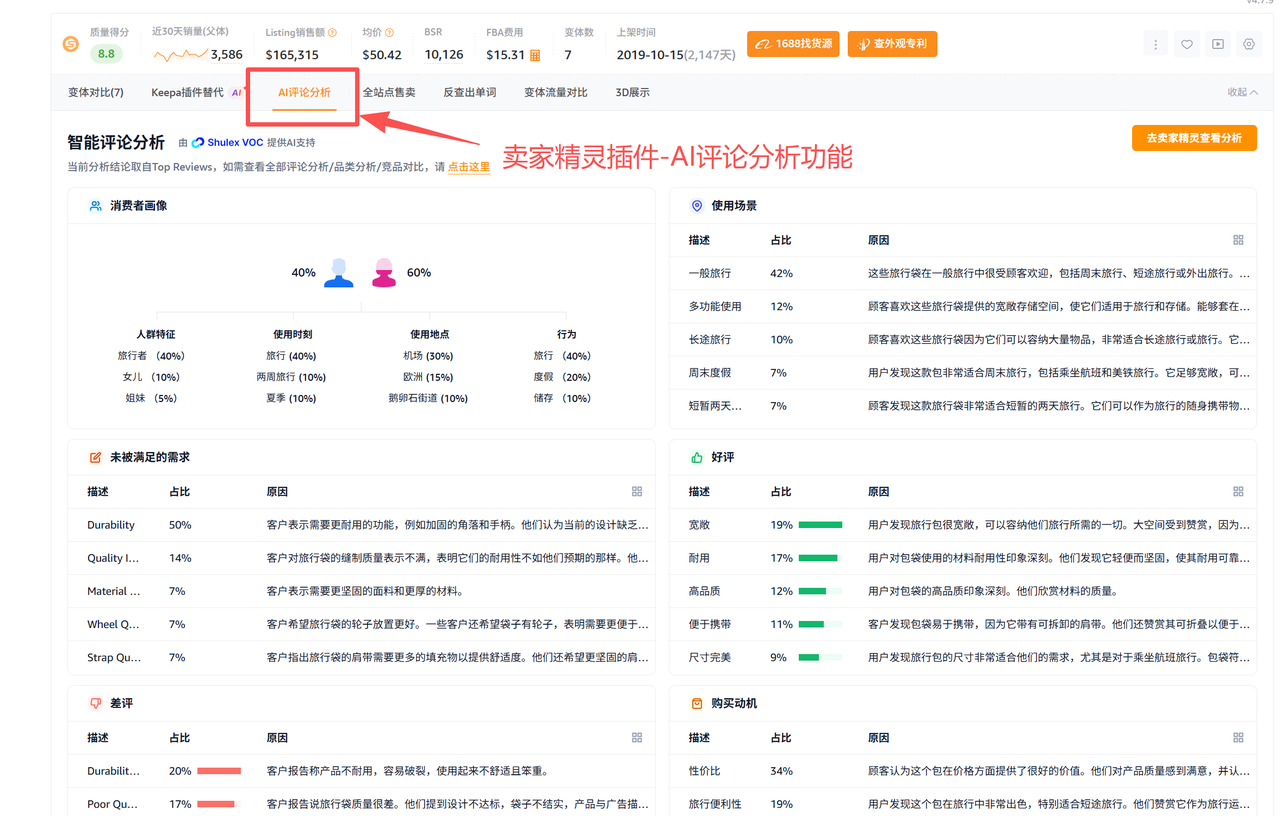The image size is (1280, 816).
Task: Click the 去卖家精灵查看分析 button
Action: [x=1193, y=138]
